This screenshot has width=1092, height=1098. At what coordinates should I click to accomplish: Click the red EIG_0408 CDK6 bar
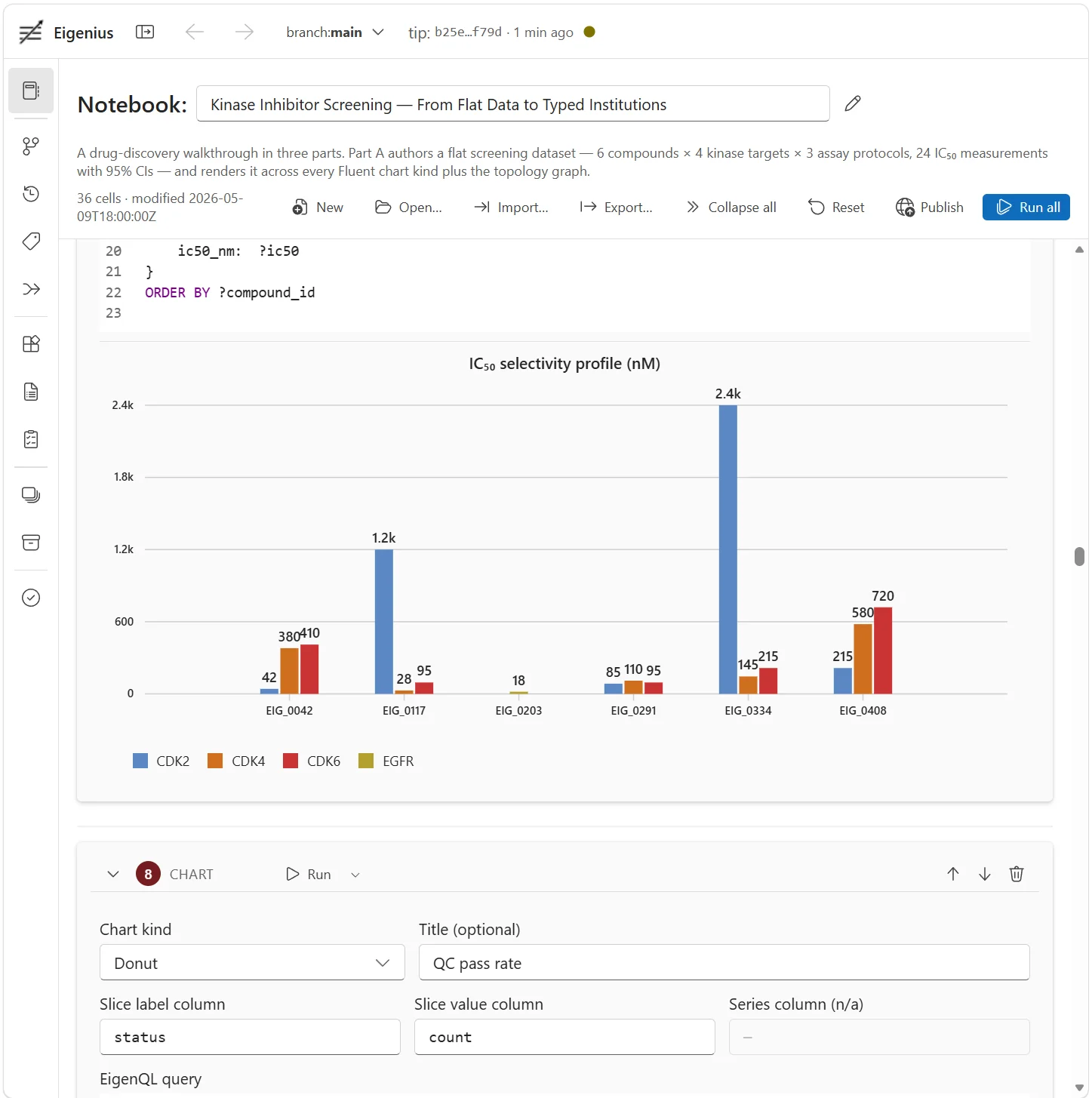[x=883, y=650]
